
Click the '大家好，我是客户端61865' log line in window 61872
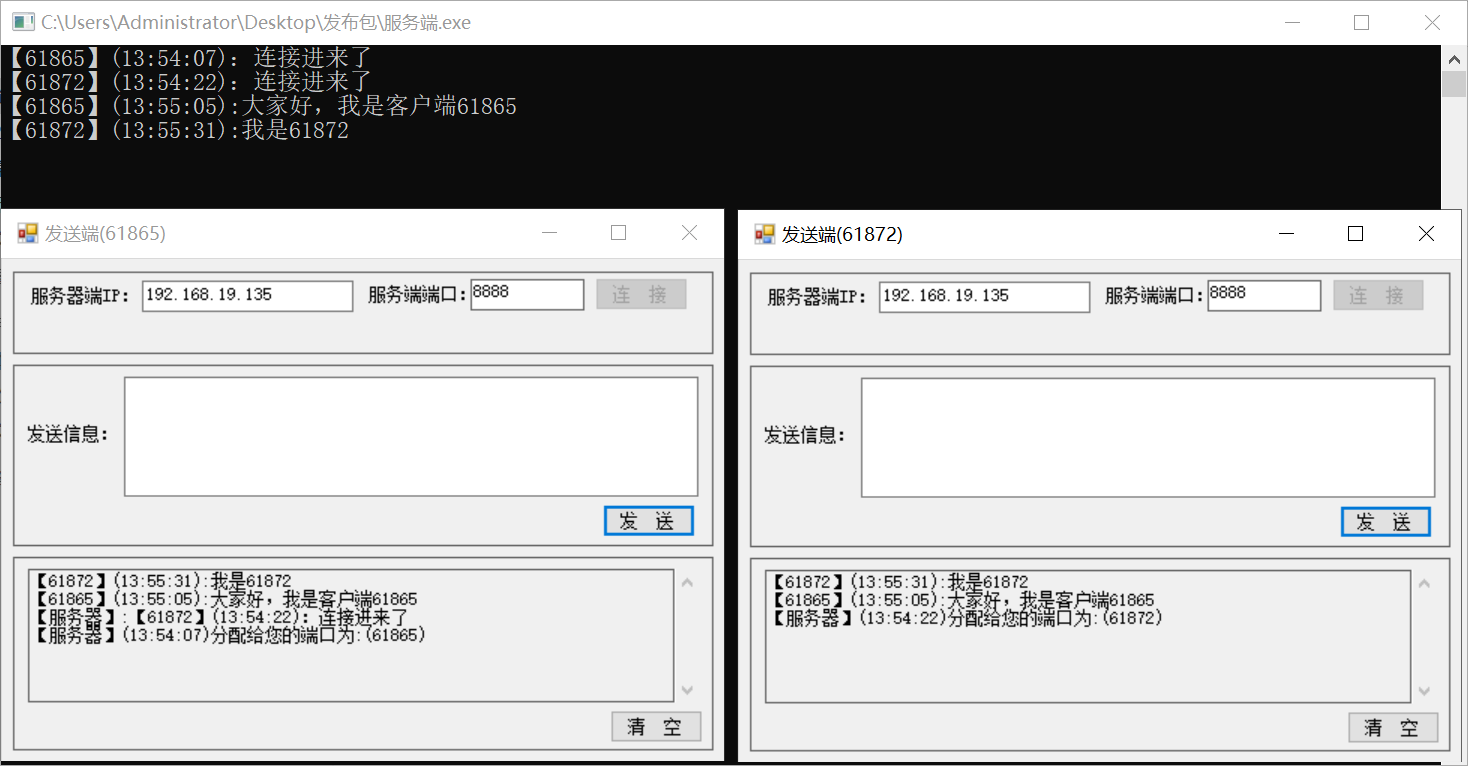tap(963, 600)
